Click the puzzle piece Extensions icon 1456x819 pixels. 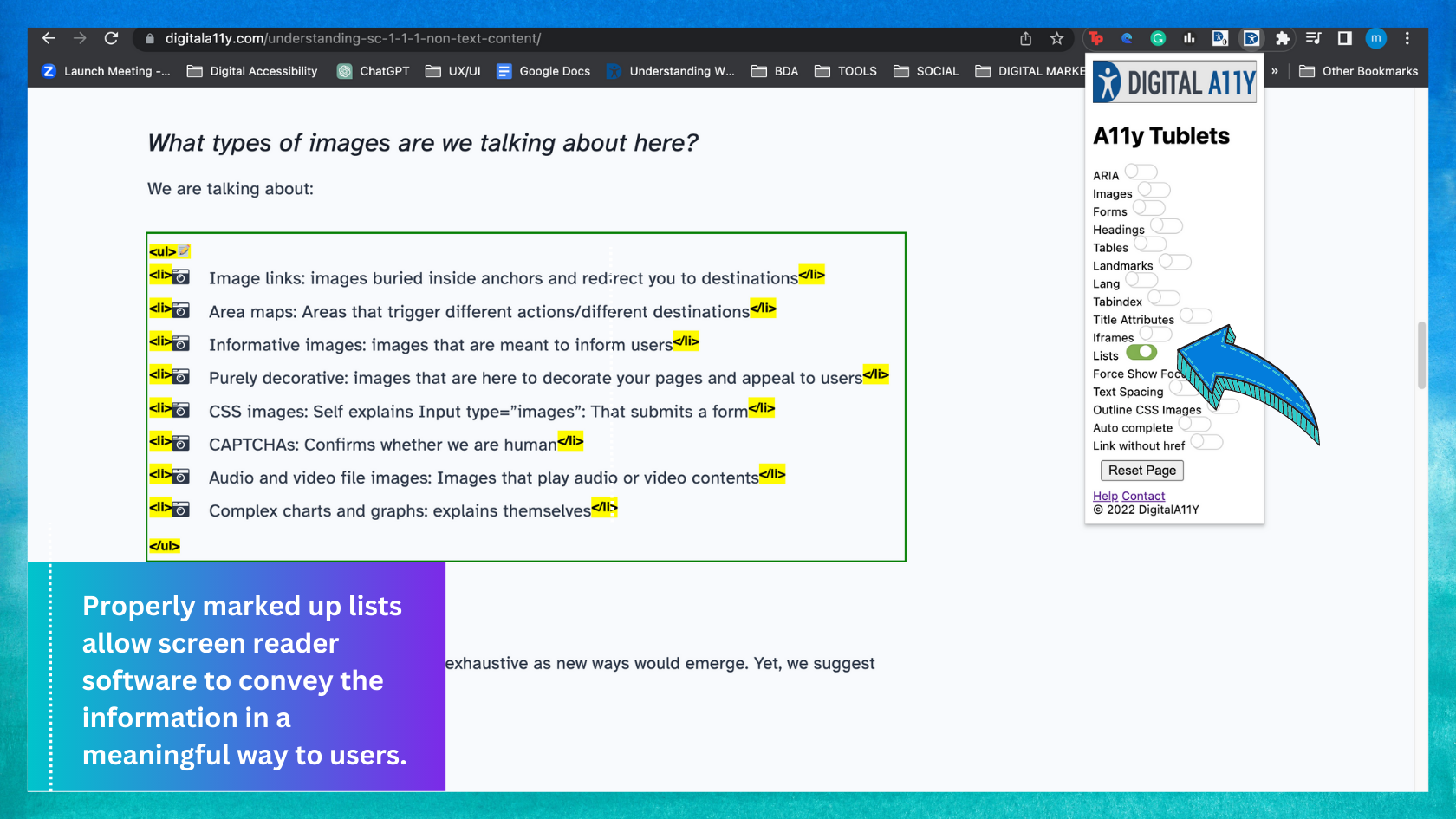coord(1283,38)
